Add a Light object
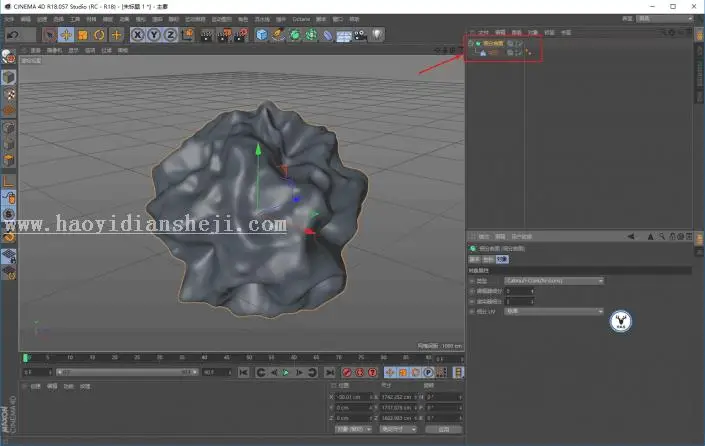The width and height of the screenshot is (705, 446). pos(378,35)
